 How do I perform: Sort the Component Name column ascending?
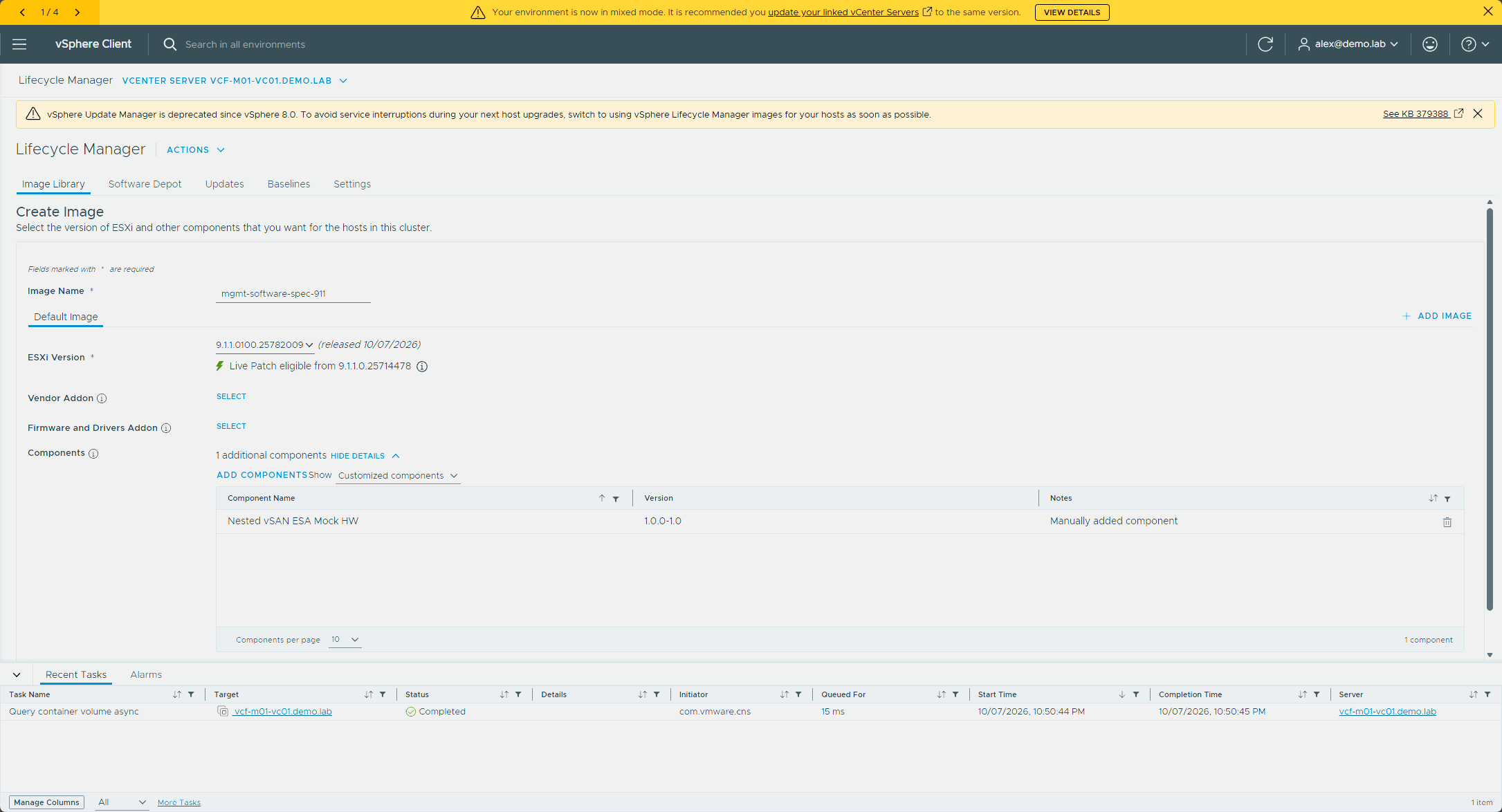coord(602,498)
